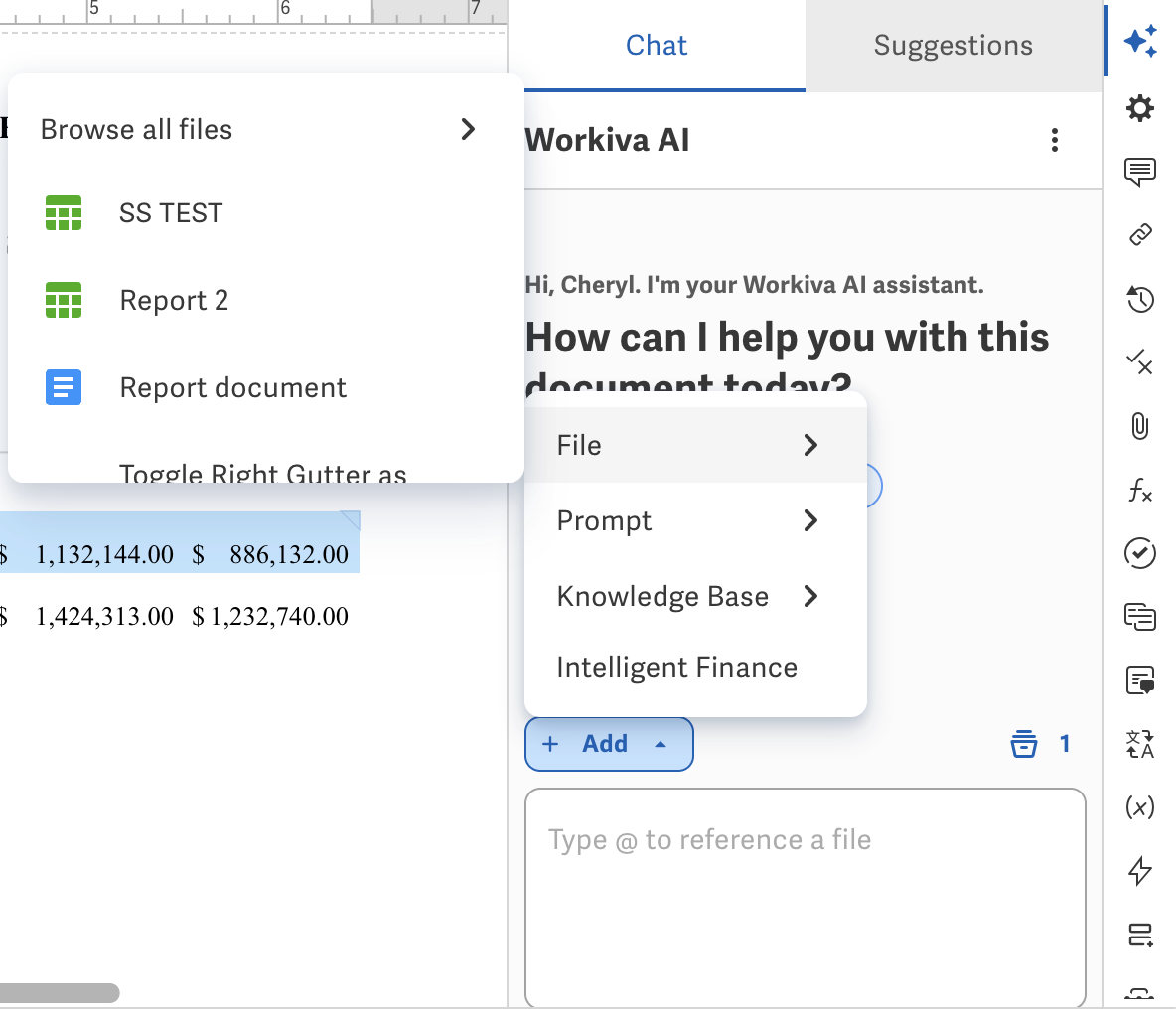Click the 1,424,313.00 table cell

coord(103,616)
